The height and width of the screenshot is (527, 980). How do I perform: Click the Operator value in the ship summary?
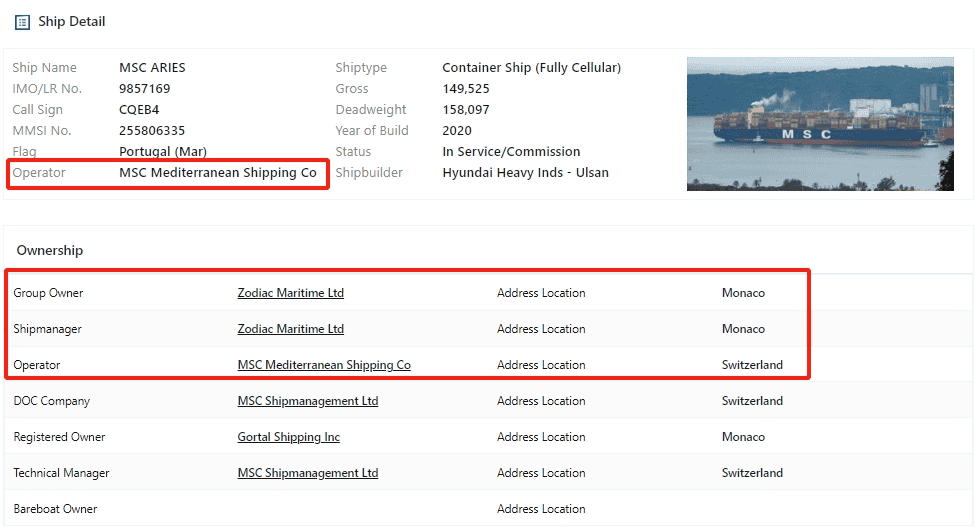[x=217, y=173]
